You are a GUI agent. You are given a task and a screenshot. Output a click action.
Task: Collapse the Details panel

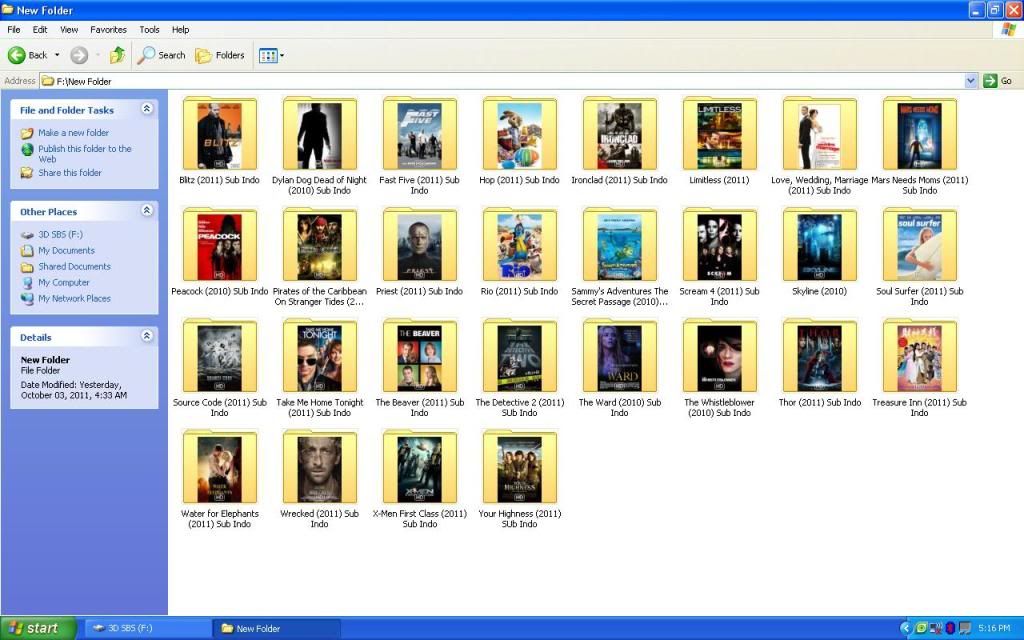(x=147, y=336)
